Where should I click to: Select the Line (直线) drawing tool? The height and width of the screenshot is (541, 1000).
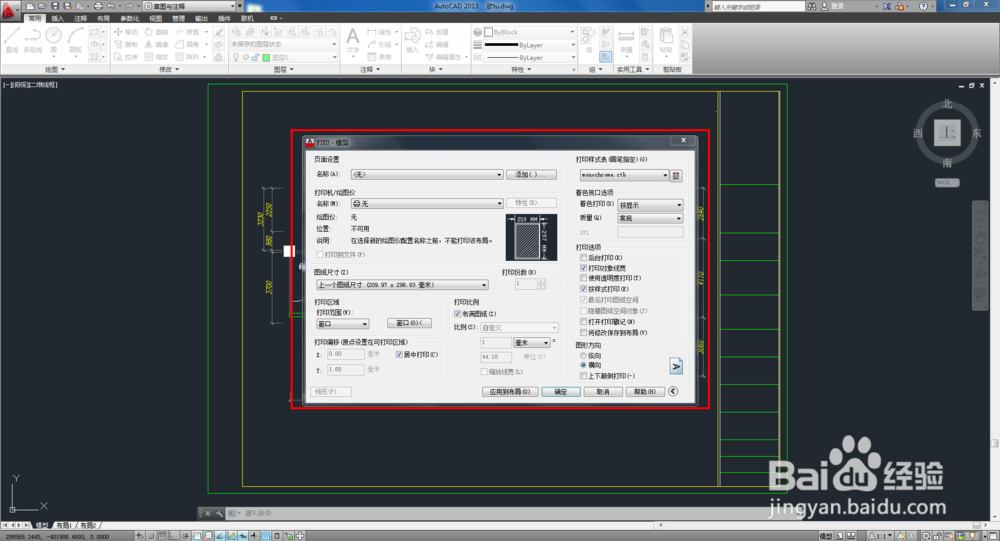pos(12,40)
